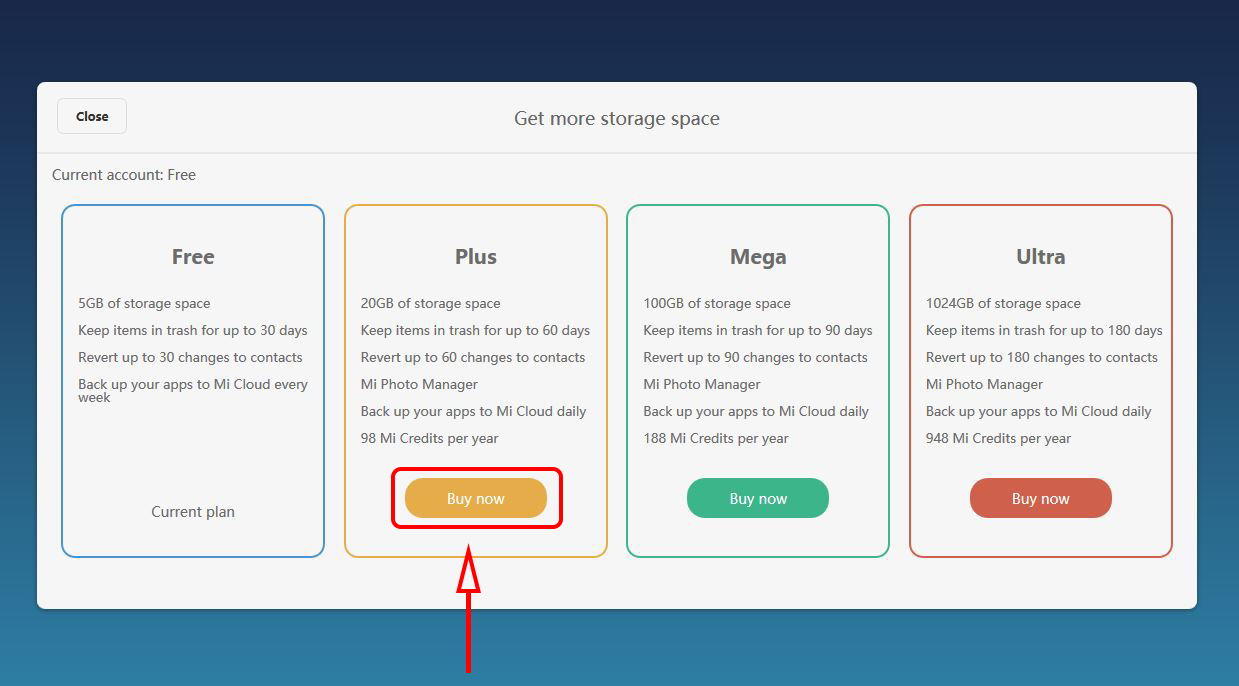Buy the Plus storage plan
Image resolution: width=1239 pixels, height=686 pixels.
[476, 498]
